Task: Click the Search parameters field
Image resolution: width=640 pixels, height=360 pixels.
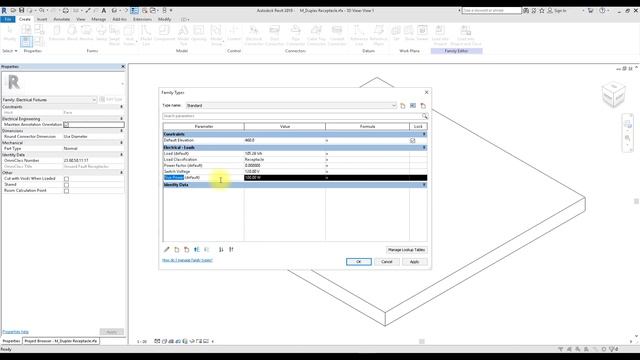Action: (292, 116)
